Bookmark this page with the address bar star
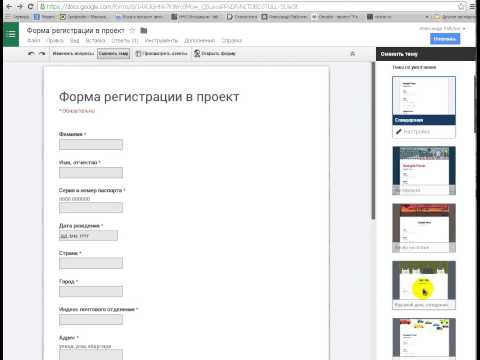 point(461,6)
